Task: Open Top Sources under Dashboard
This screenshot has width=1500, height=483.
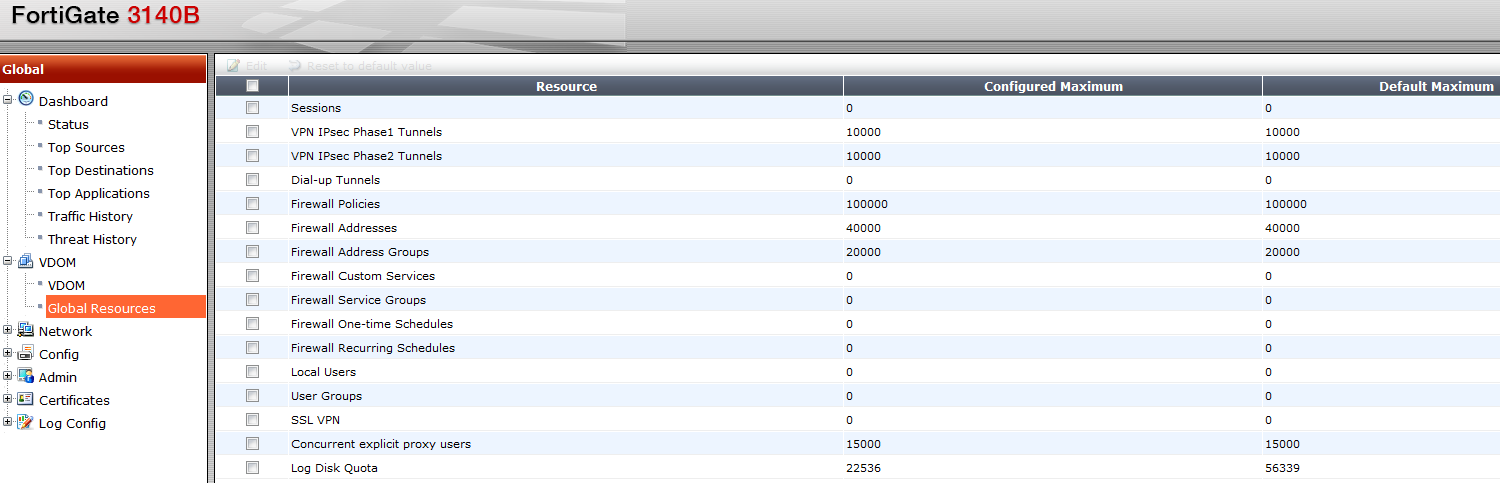Action: point(86,147)
